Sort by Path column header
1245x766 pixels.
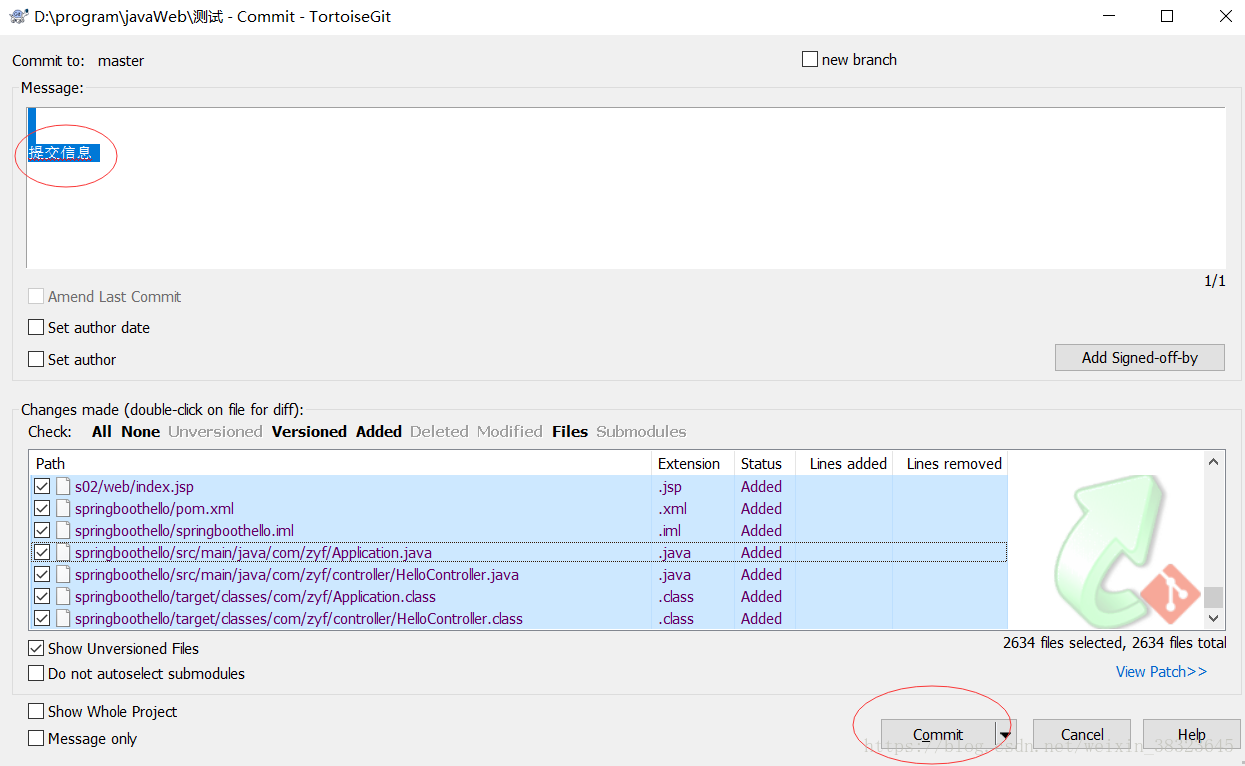click(340, 464)
